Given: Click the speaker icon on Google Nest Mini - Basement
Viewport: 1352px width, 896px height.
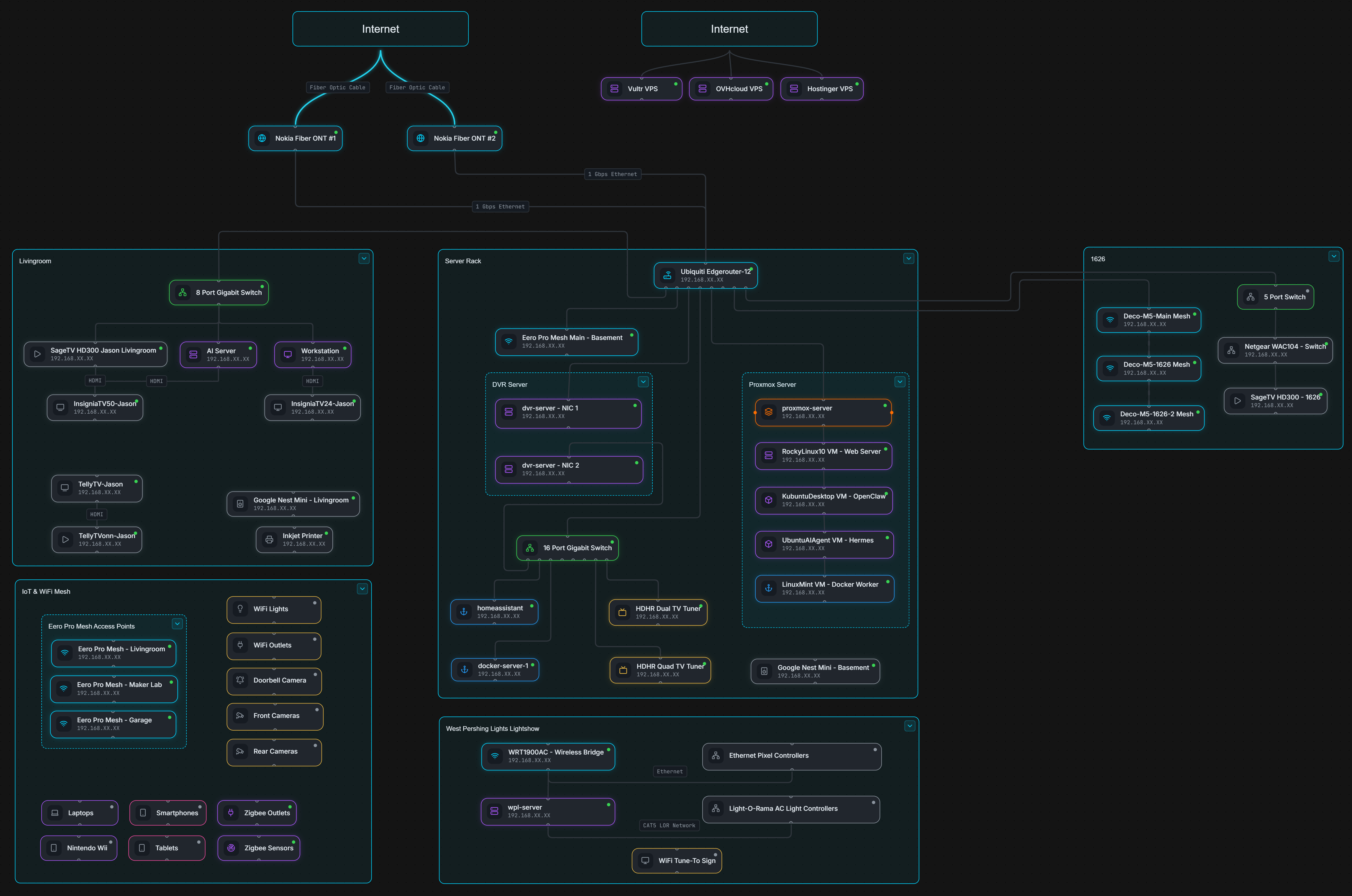Looking at the screenshot, I should tap(764, 671).
